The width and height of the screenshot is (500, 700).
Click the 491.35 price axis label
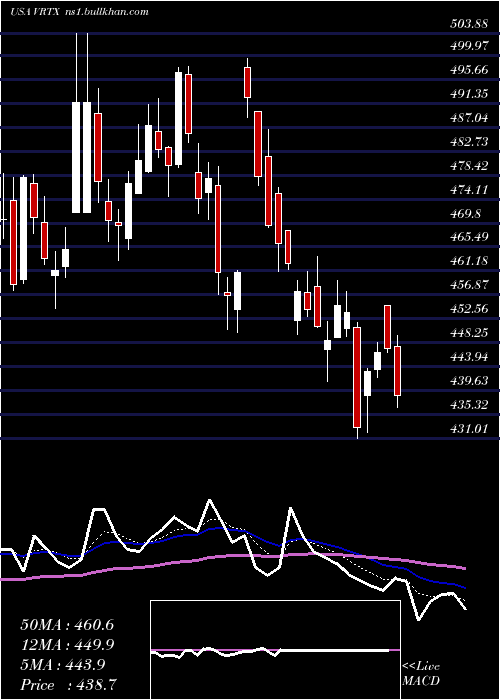(x=468, y=94)
